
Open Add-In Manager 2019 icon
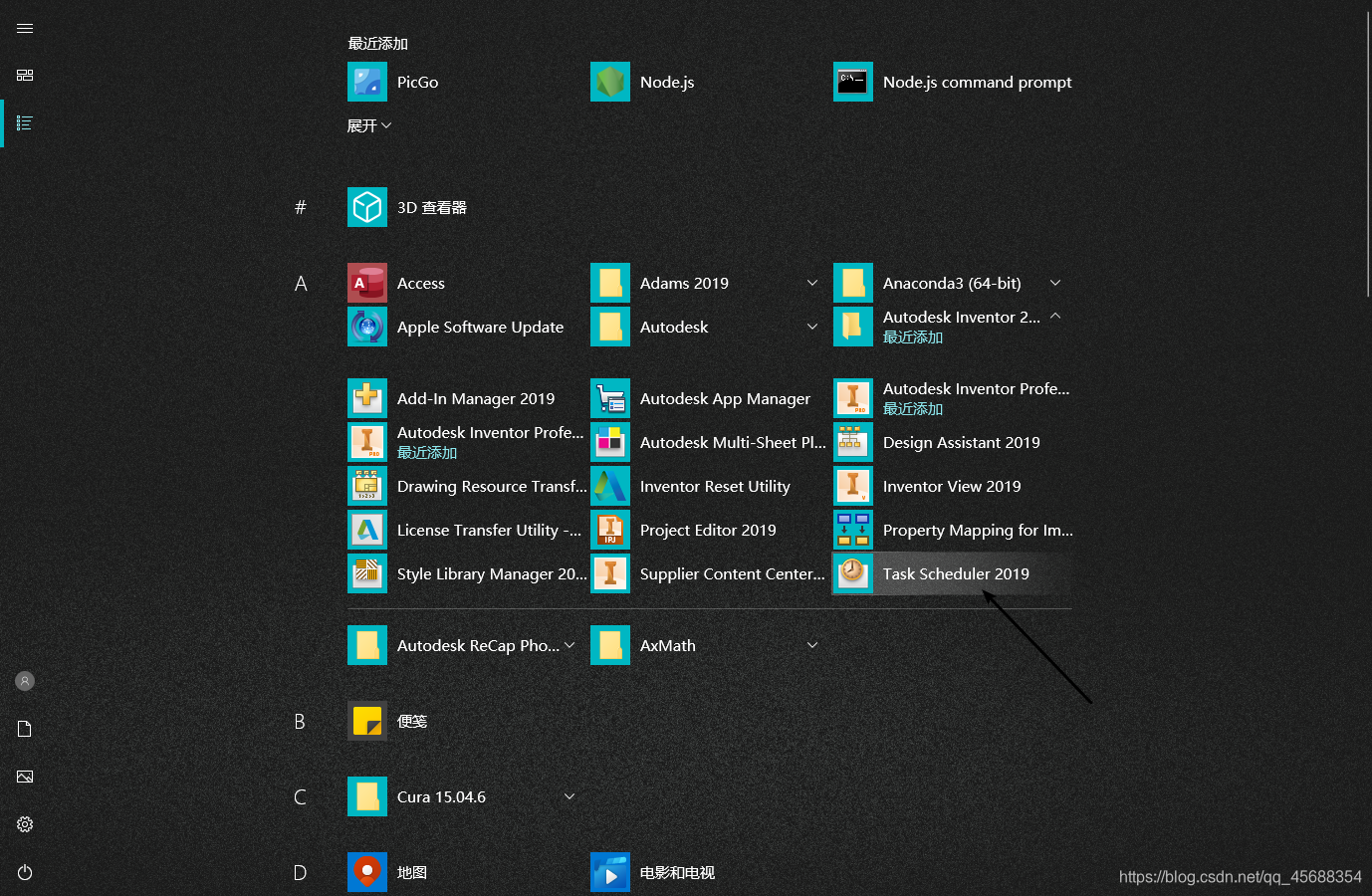367,398
